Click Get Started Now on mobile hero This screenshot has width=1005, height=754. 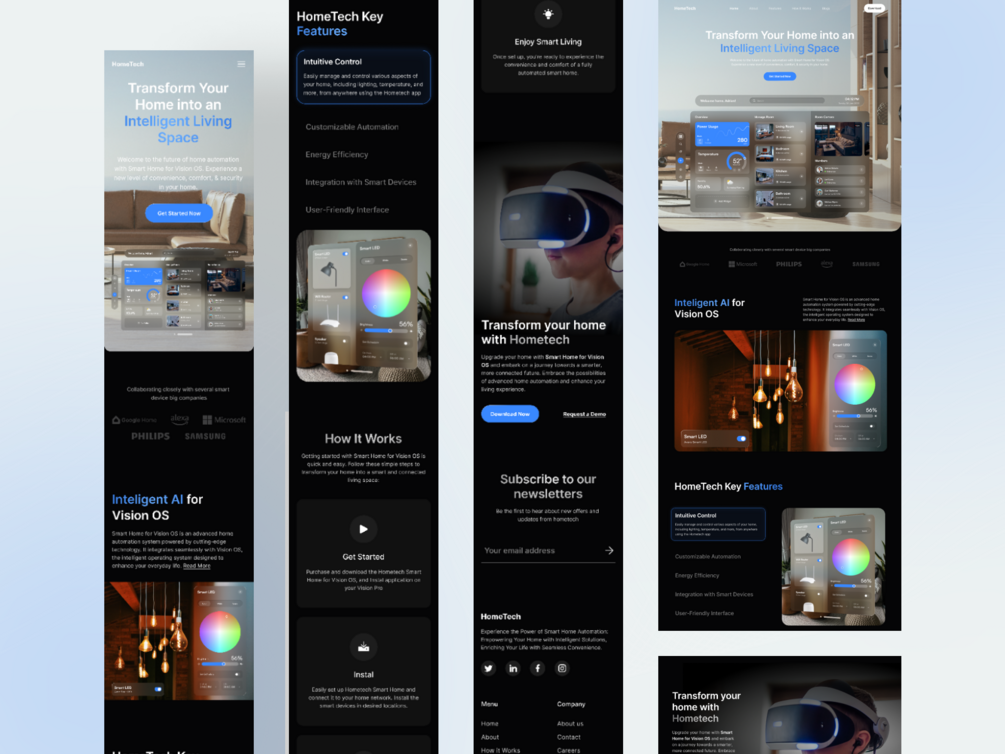[179, 213]
